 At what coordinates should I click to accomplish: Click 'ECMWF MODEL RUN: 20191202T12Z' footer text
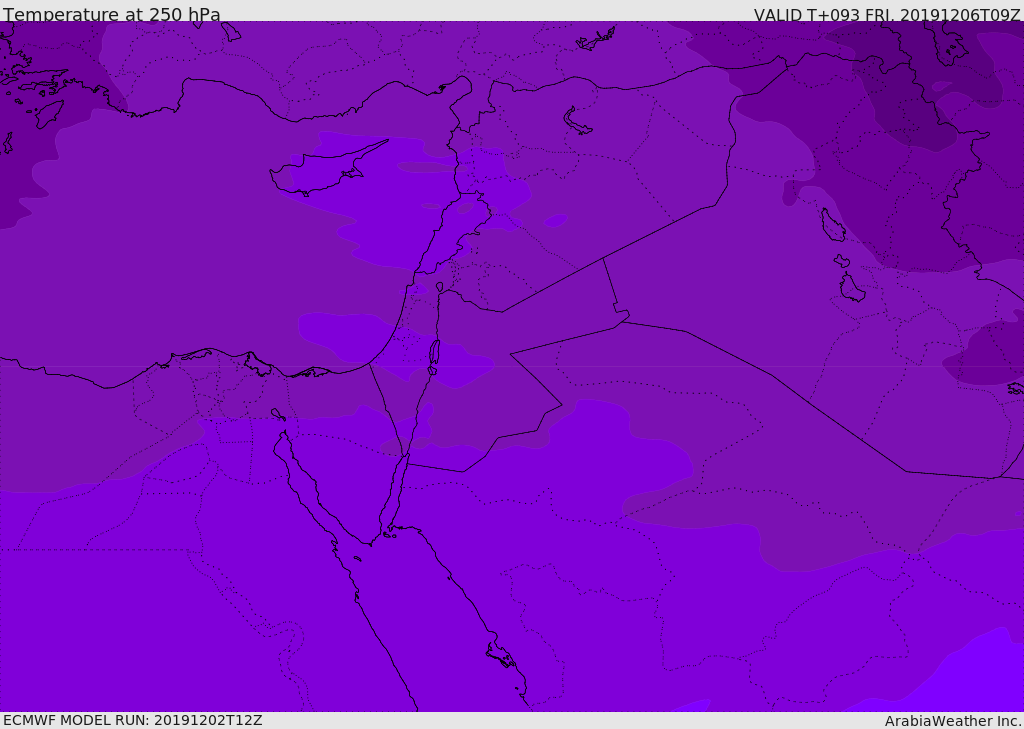click(x=133, y=720)
